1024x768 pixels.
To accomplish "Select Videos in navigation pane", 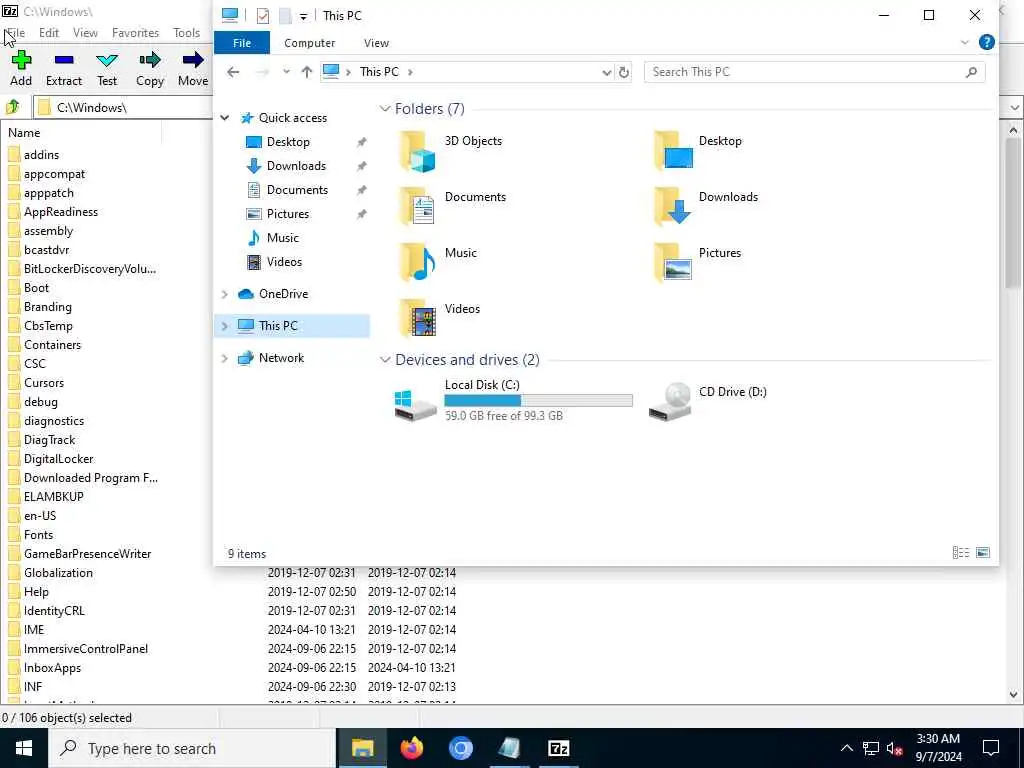I will tap(284, 262).
